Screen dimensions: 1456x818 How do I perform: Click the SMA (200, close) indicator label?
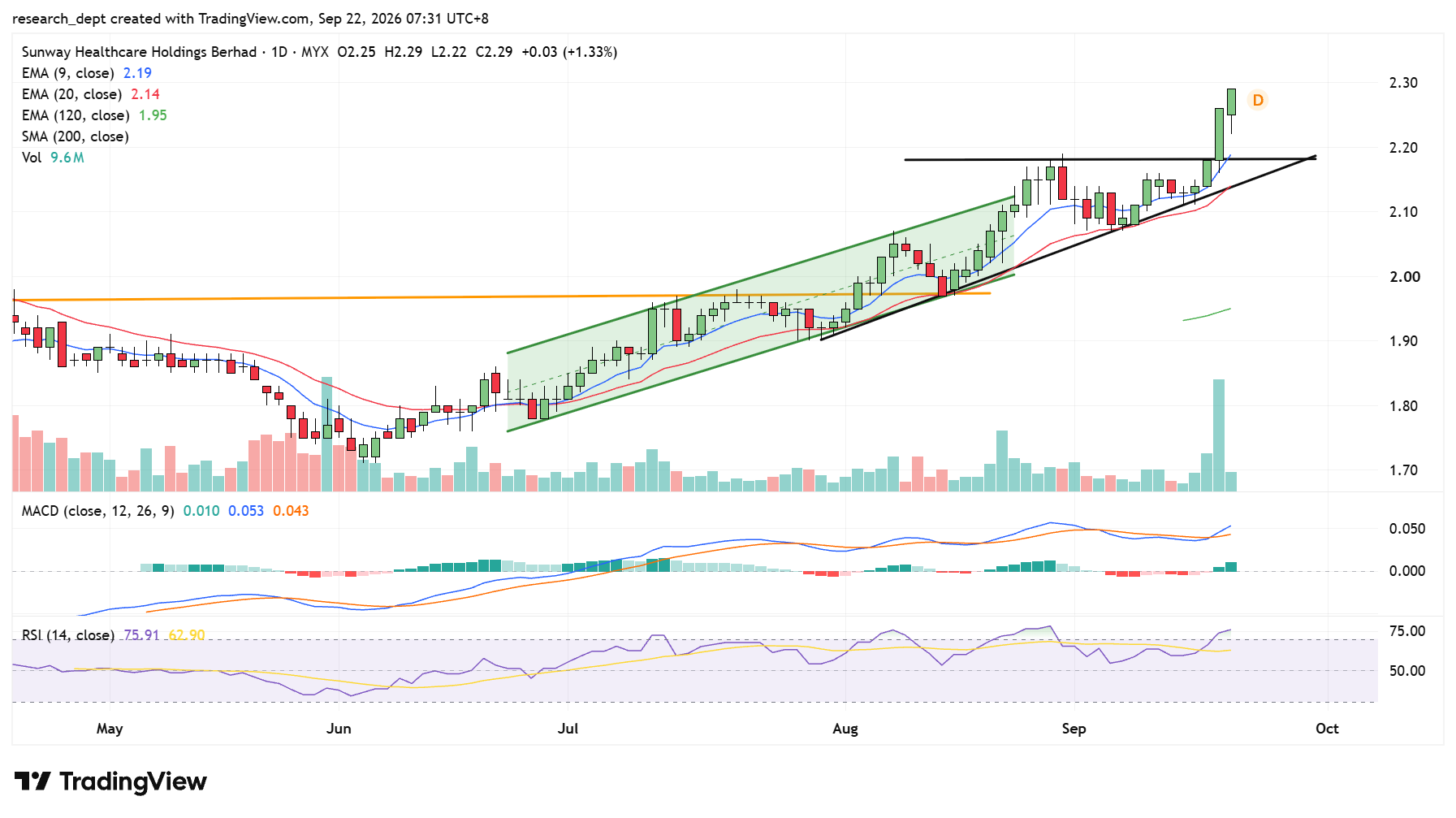click(75, 136)
